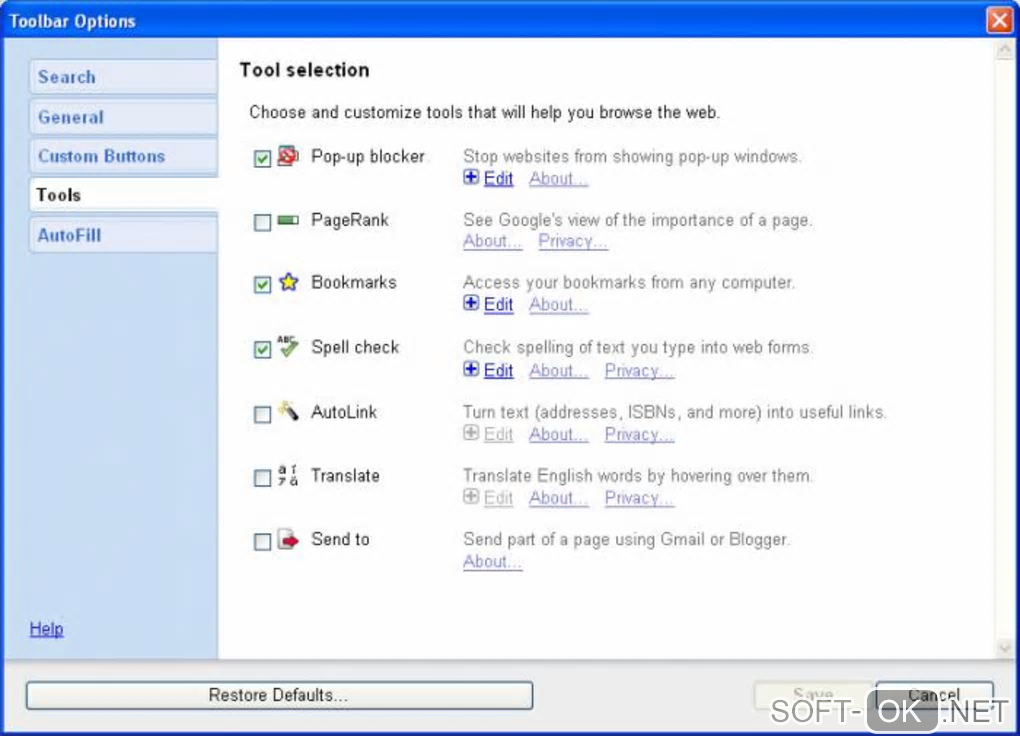Viewport: 1020px width, 736px height.
Task: Open About link for Send to
Action: point(492,562)
